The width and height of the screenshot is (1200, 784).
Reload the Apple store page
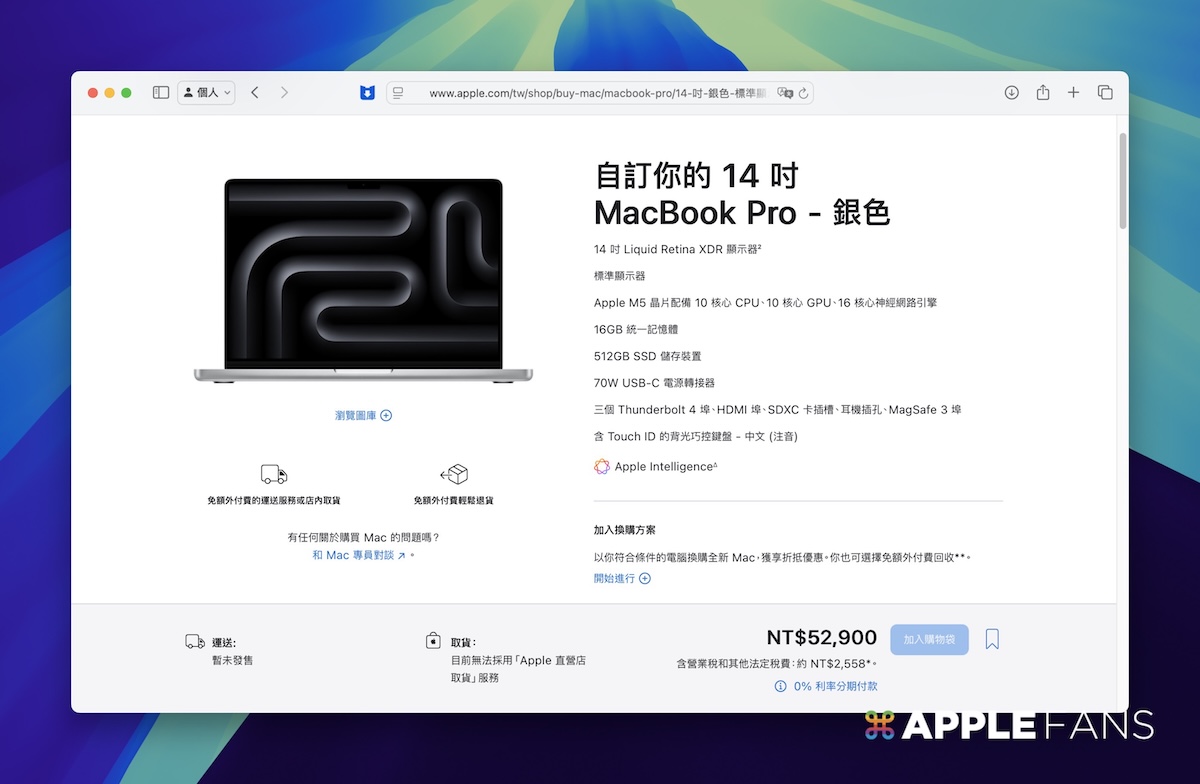click(x=803, y=93)
